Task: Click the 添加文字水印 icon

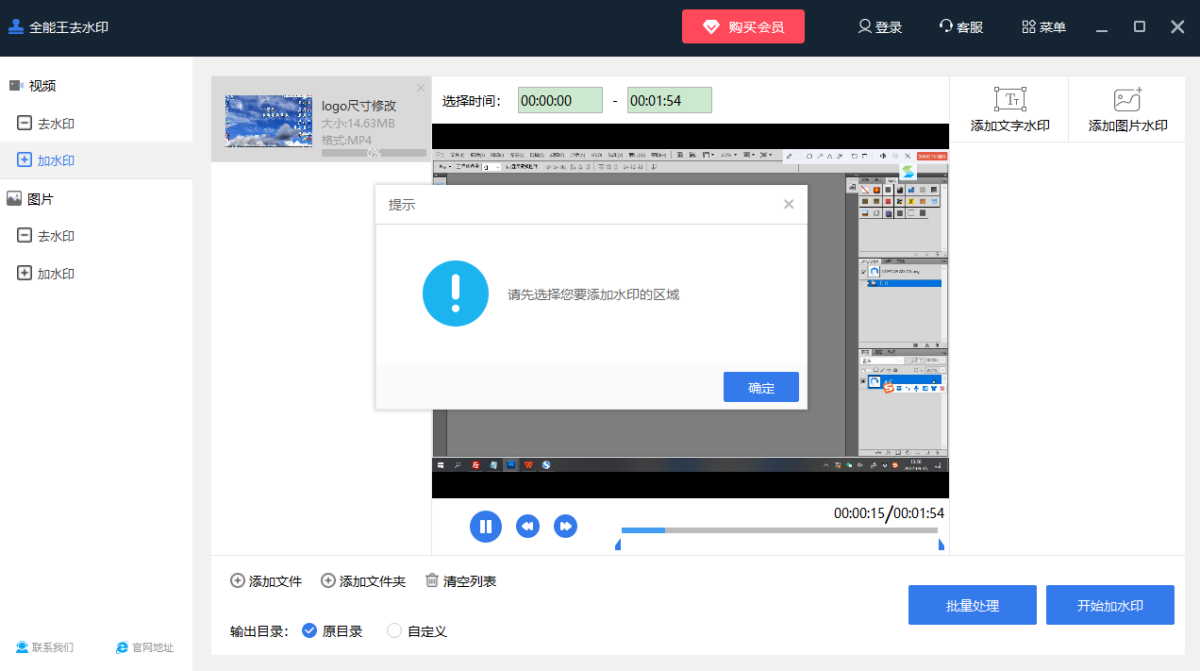Action: (x=1010, y=100)
